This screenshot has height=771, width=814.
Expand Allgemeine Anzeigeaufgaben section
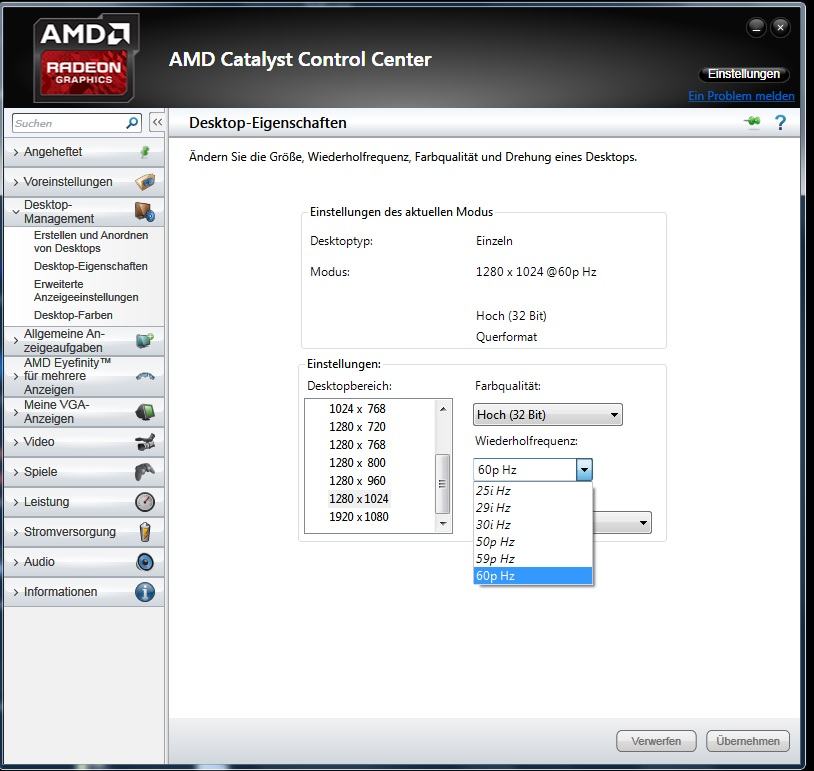84,341
